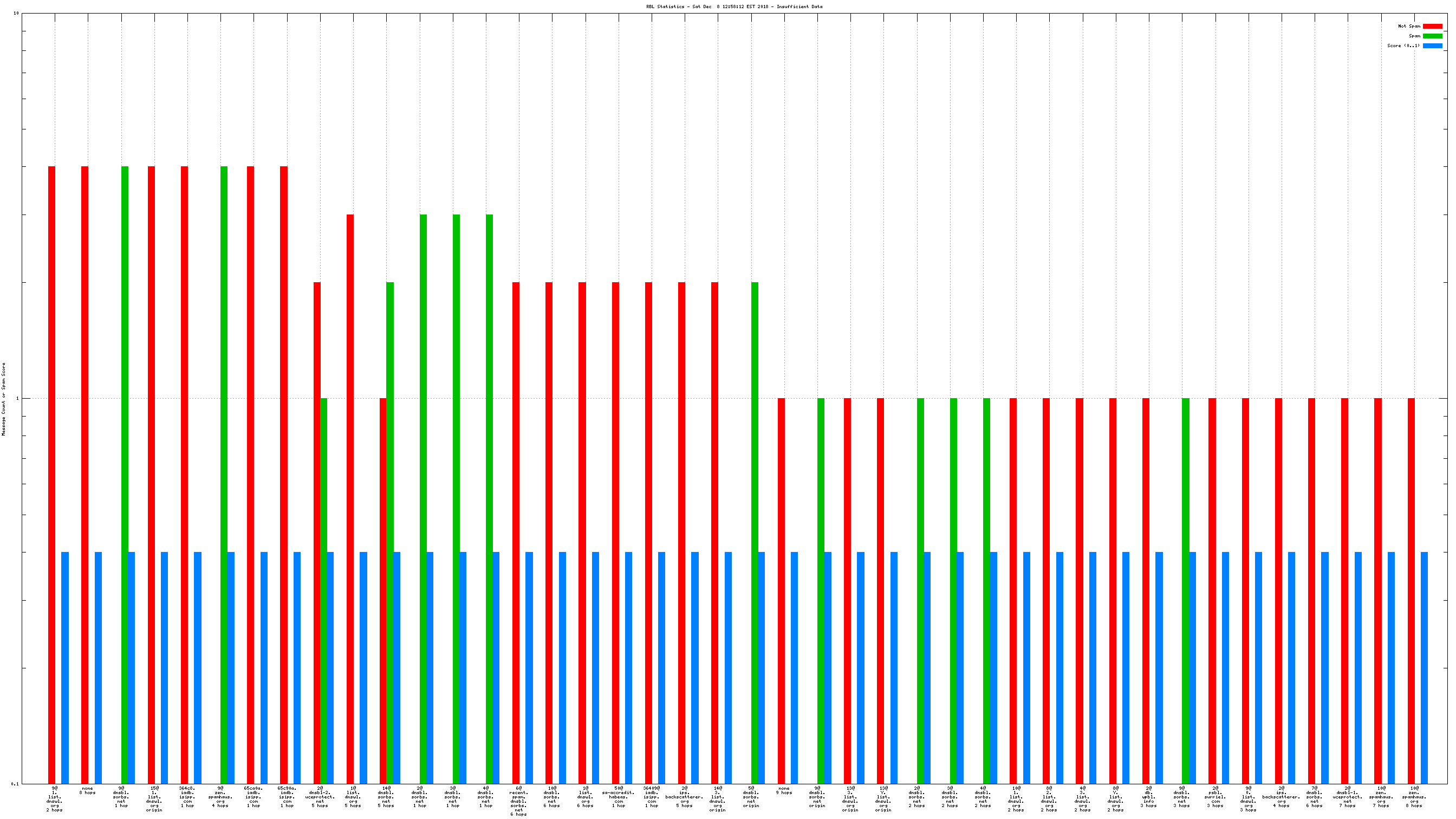Select the '10@ 1.list.dnswl.org 2 hops' label
This screenshot has height=819, width=1456.
tap(1016, 799)
